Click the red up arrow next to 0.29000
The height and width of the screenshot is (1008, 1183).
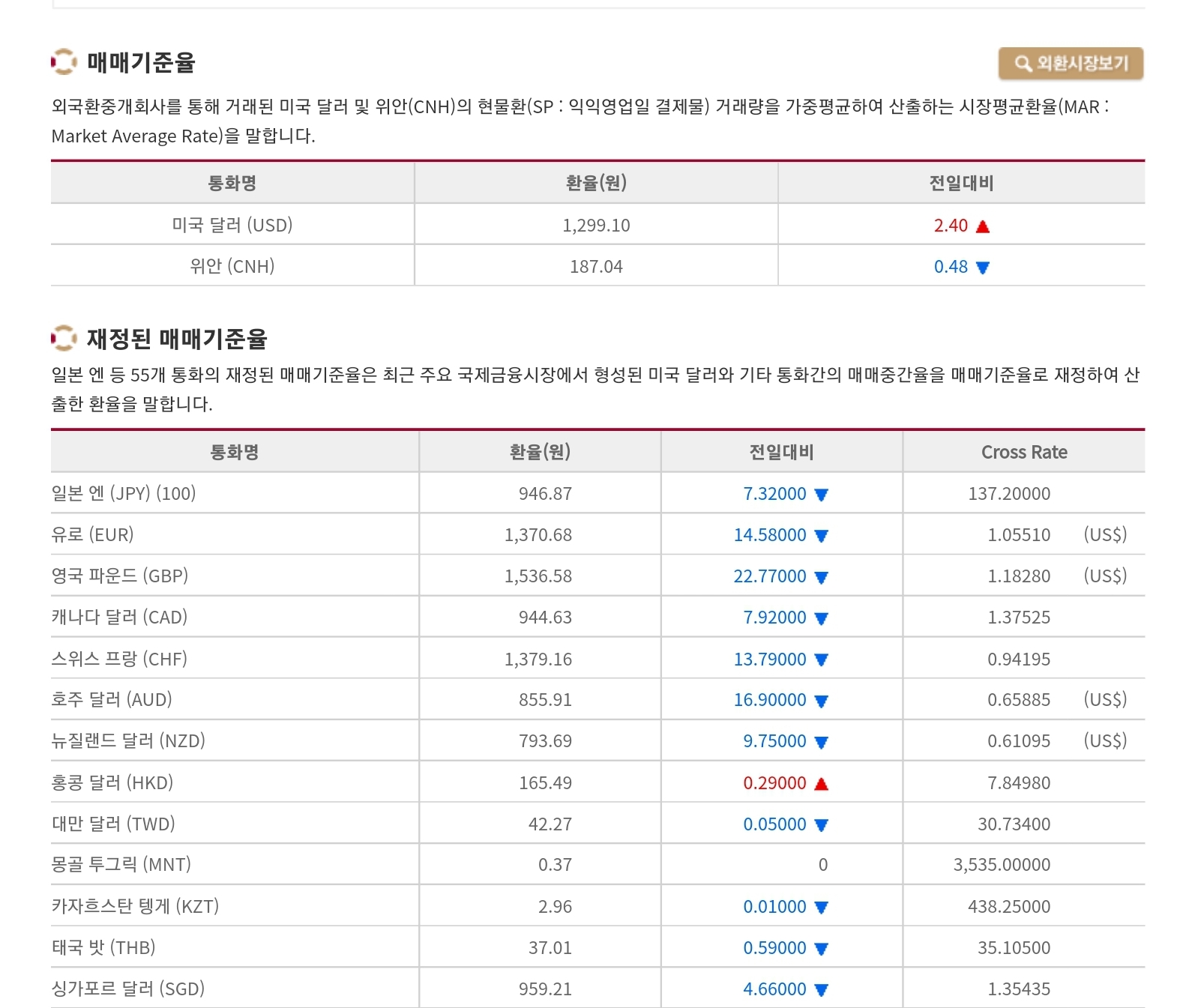pos(821,784)
